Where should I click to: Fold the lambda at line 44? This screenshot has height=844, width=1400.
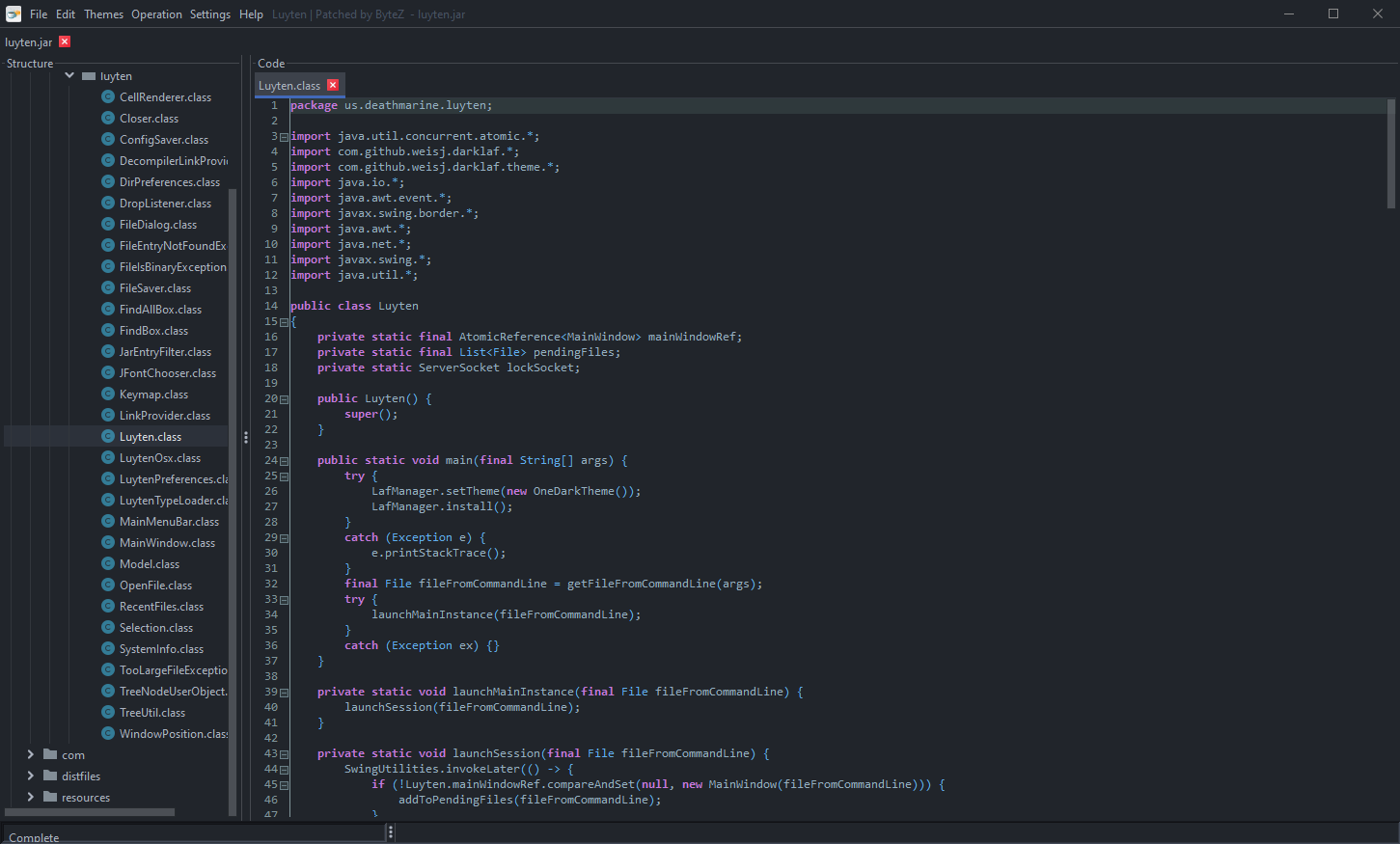284,770
